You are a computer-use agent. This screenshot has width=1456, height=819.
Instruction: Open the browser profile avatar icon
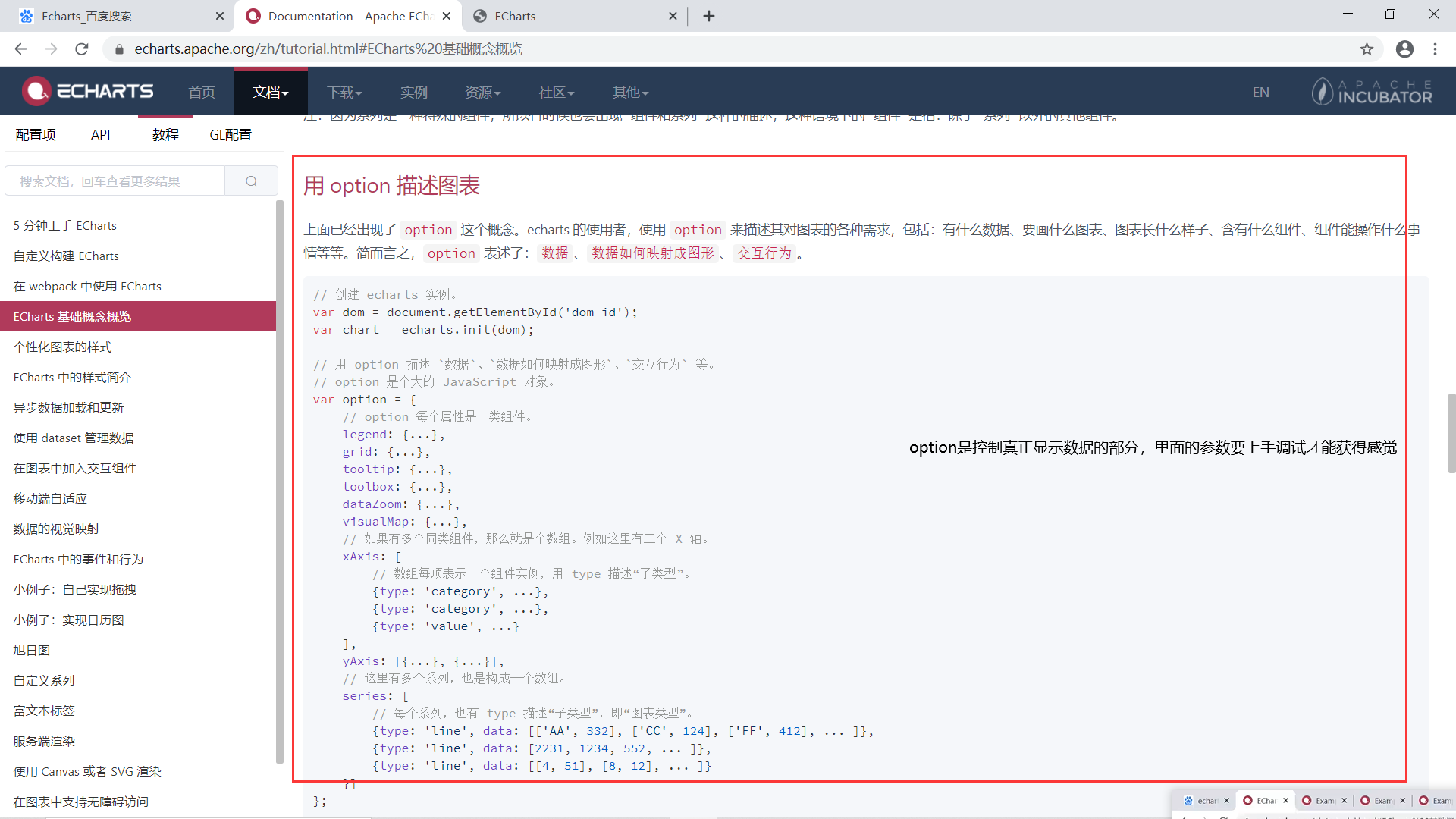(x=1404, y=49)
